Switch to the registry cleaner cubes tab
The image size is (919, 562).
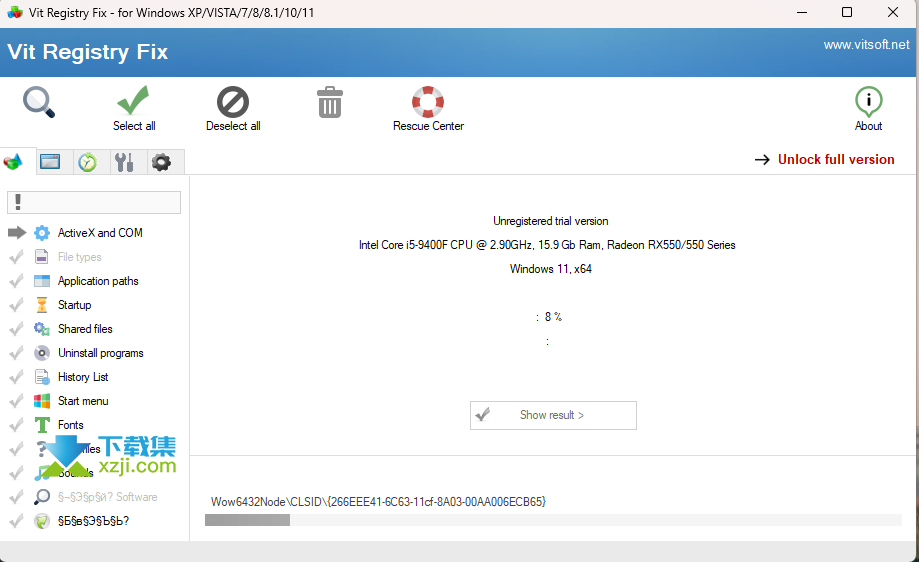click(13, 162)
